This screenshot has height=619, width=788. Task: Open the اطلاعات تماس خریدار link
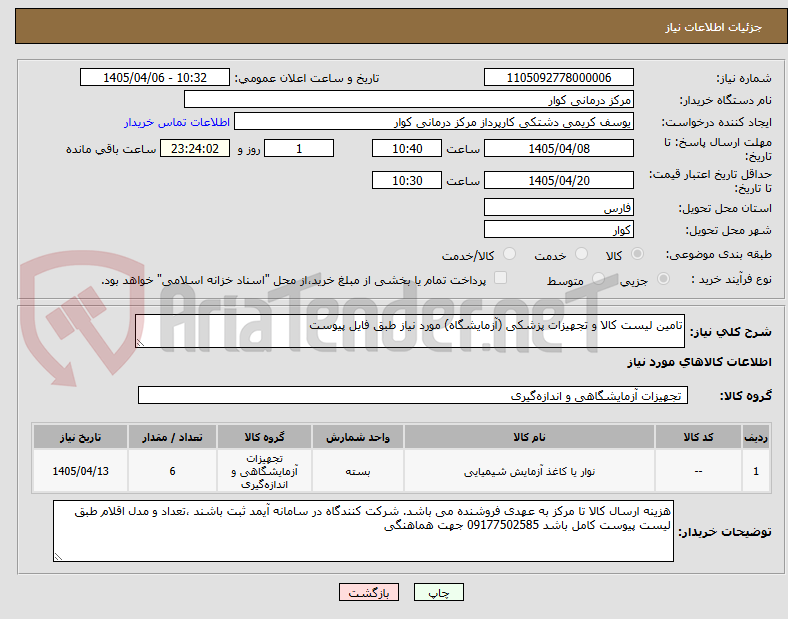click(x=177, y=122)
